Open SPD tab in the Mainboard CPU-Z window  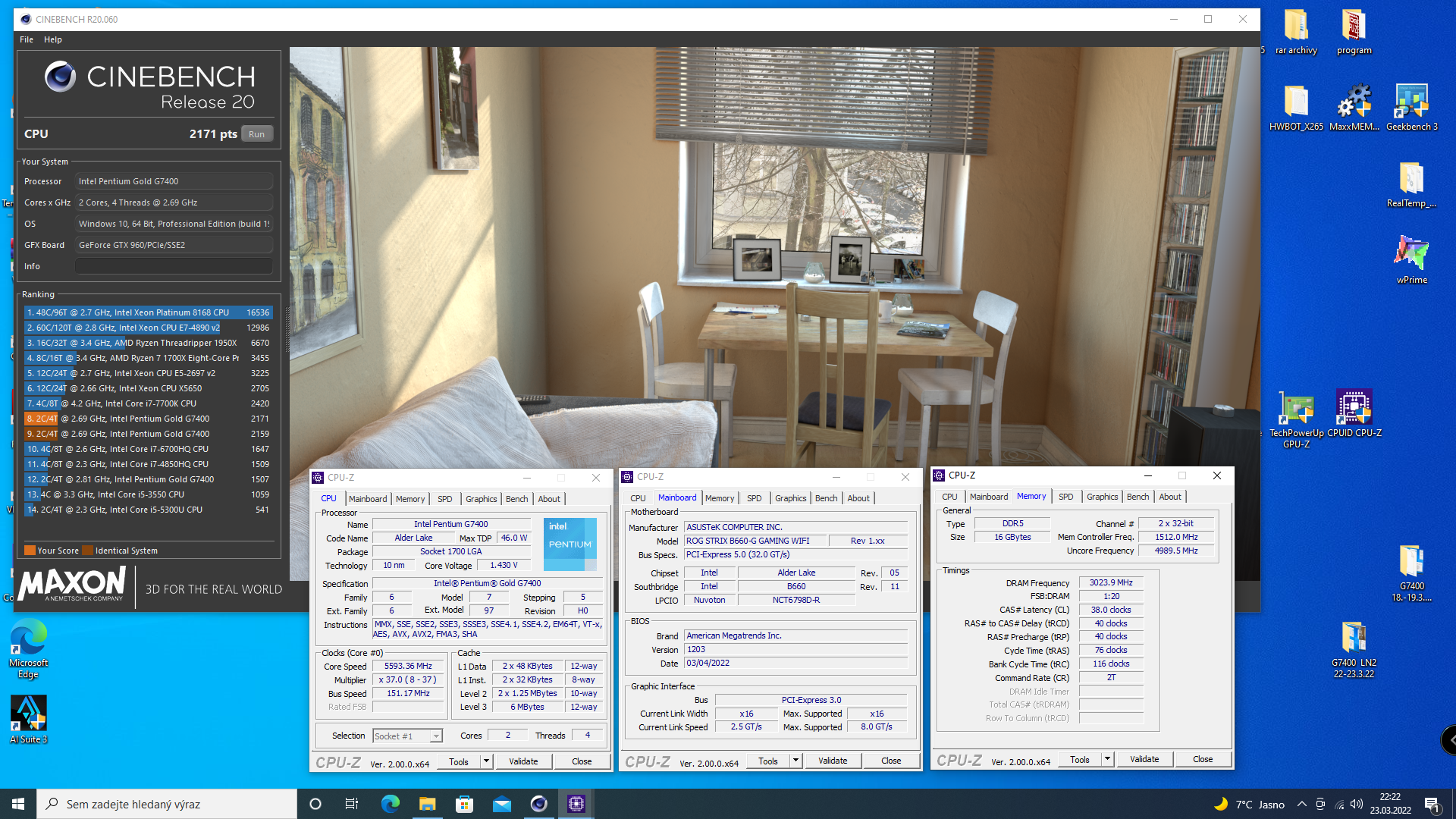pos(754,498)
